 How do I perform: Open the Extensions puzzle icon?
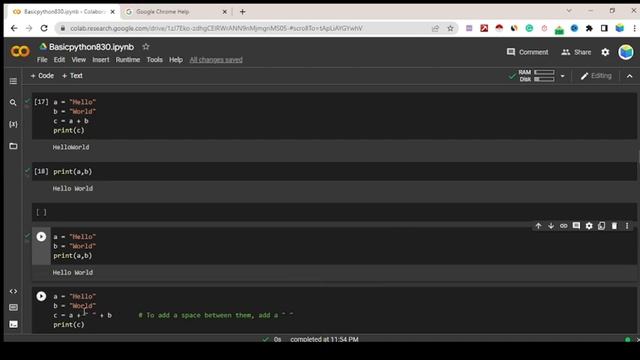coord(589,28)
